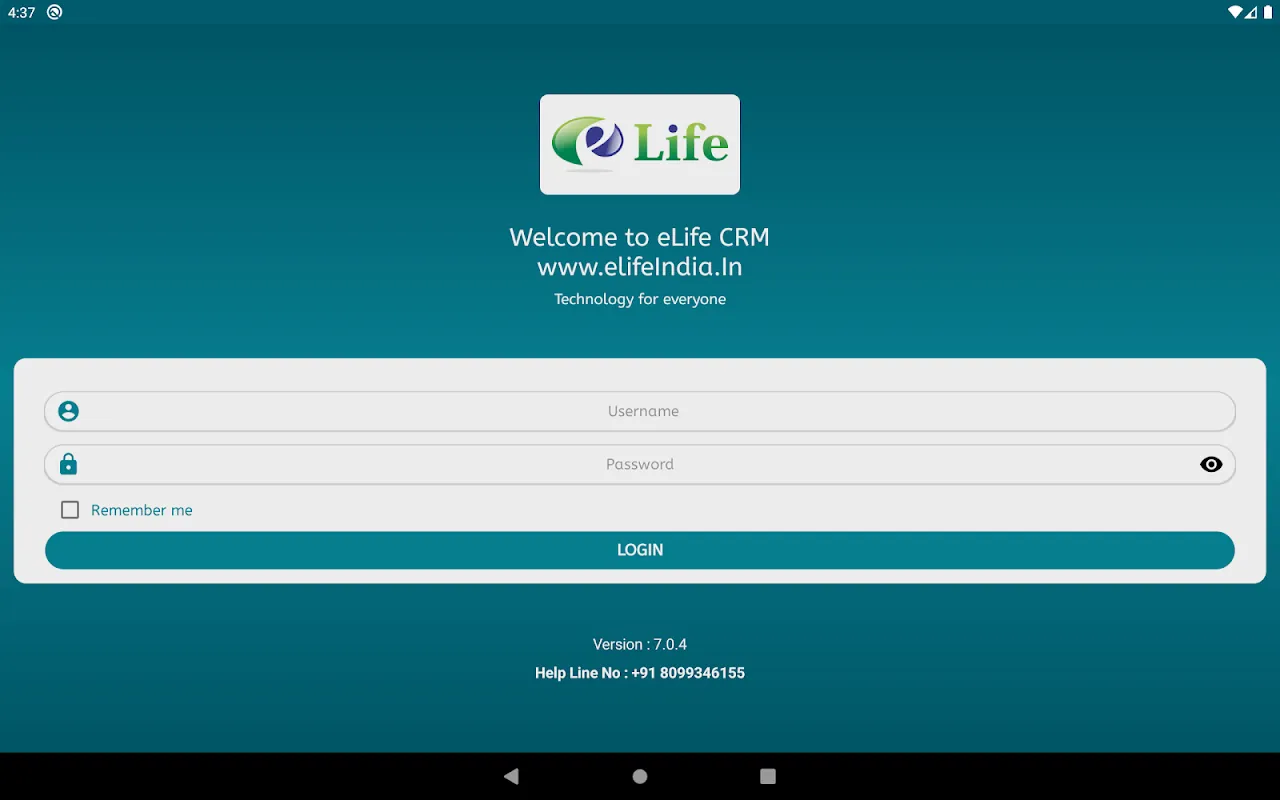Click the padlock icon in Password field
Viewport: 1280px width, 800px height.
tap(68, 464)
